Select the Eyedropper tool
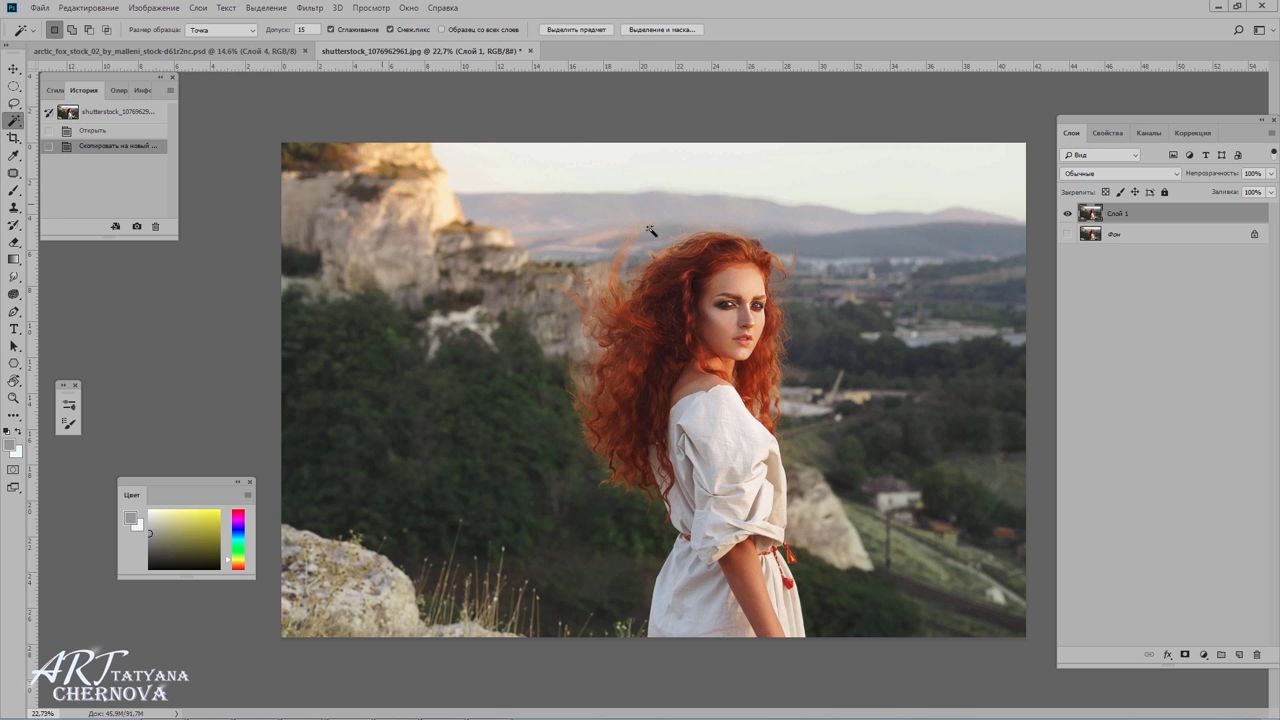This screenshot has width=1280, height=720. (x=14, y=156)
